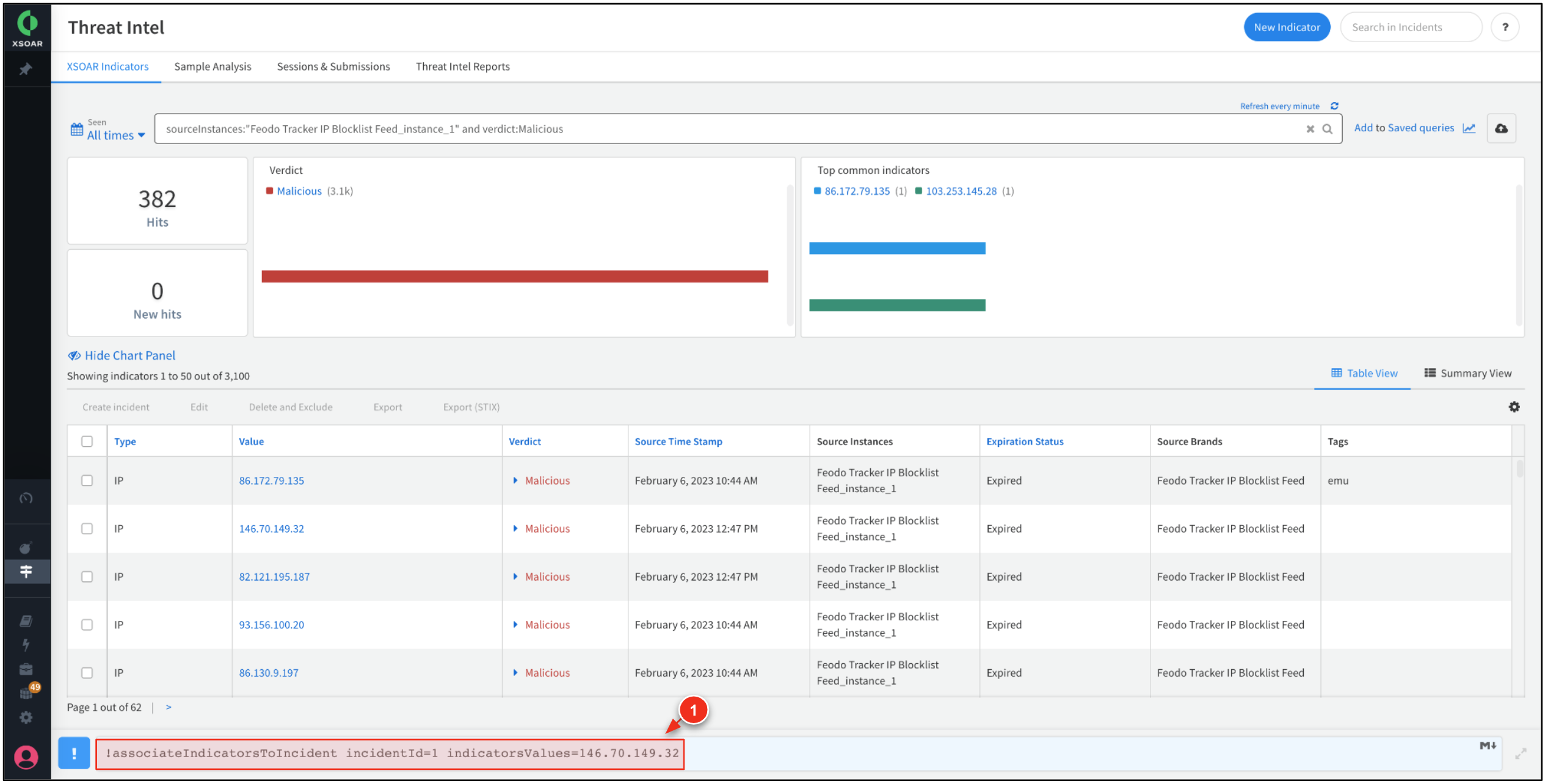Check the row for 86.130.9.197

tap(87, 673)
